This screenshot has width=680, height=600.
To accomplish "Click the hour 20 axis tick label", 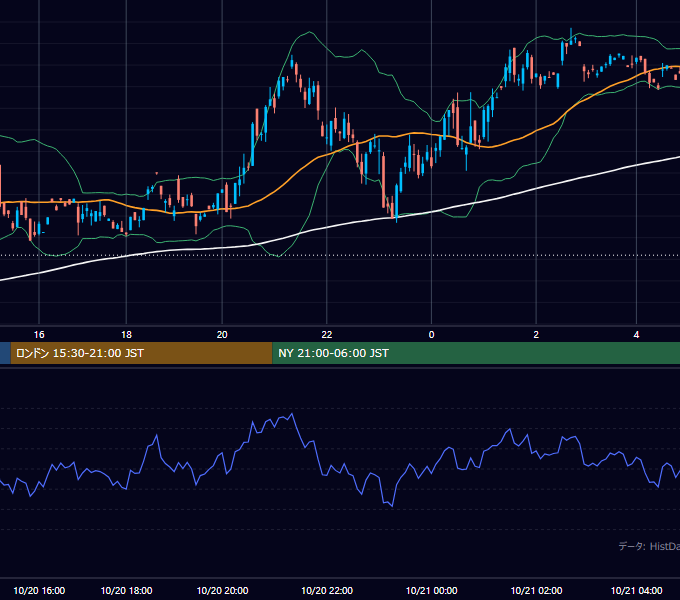I will point(222,335).
